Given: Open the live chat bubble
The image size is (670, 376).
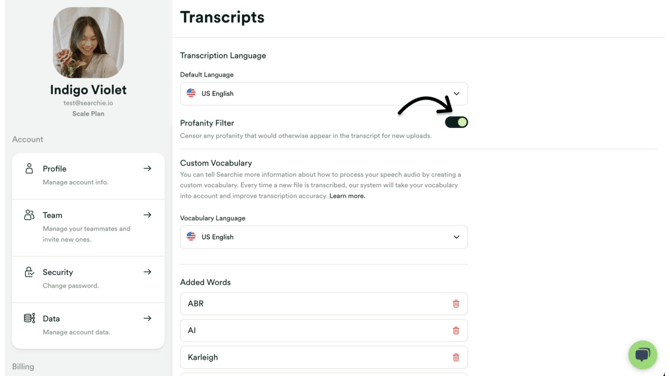Looking at the screenshot, I should [643, 355].
